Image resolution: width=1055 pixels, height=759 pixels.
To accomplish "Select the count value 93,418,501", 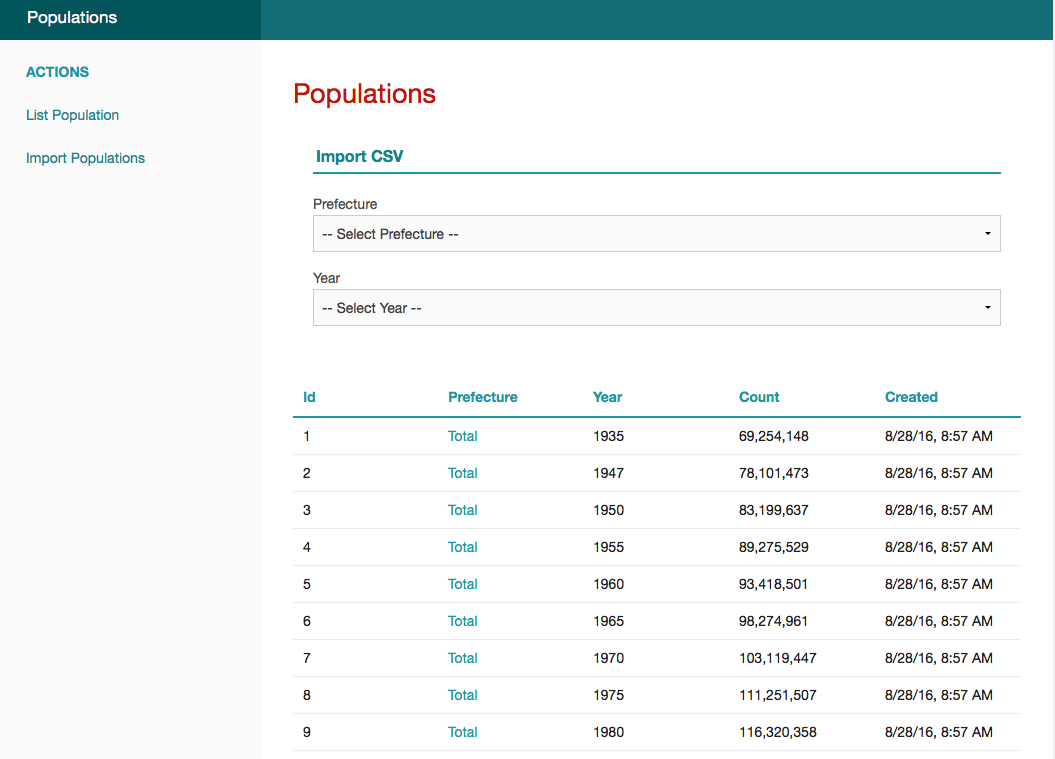I will tap(774, 584).
